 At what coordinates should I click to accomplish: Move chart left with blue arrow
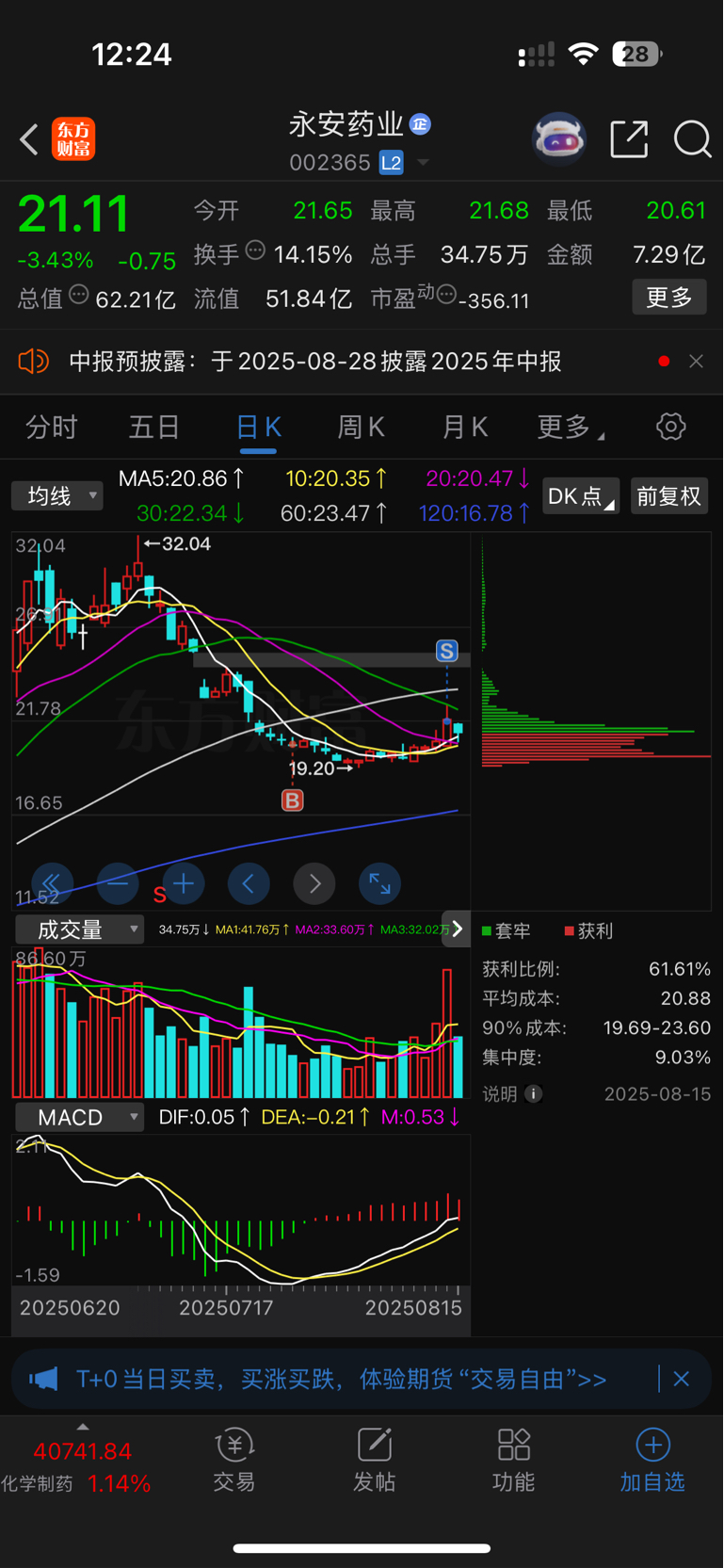(249, 883)
